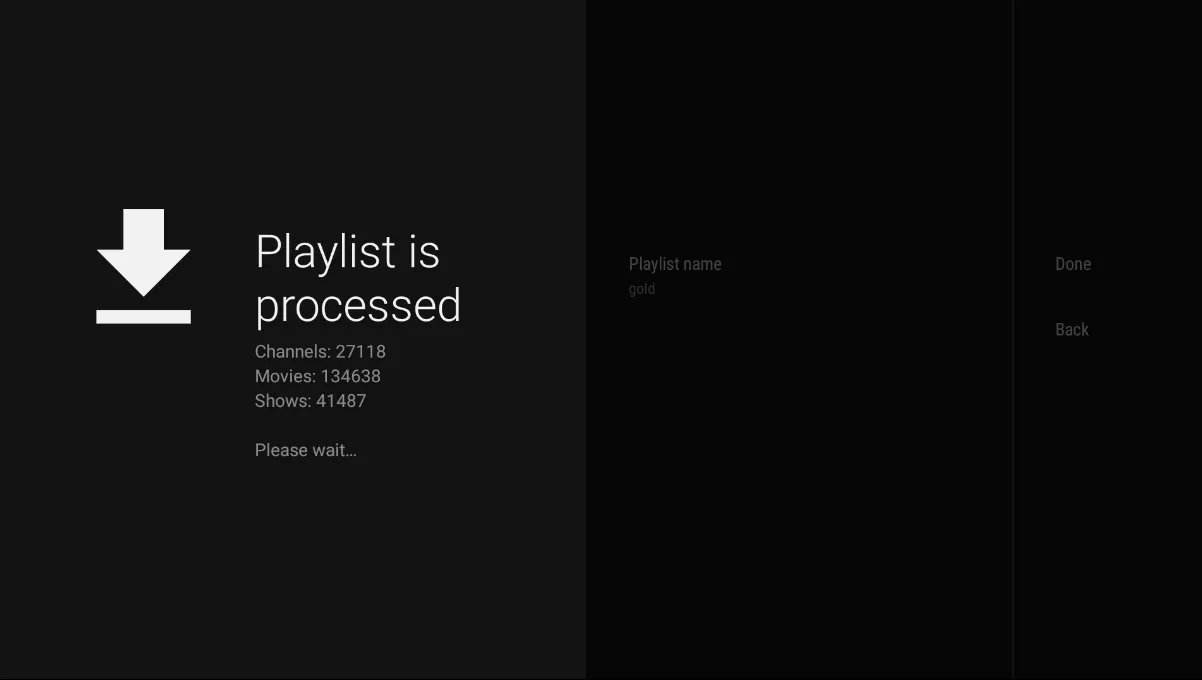Viewport: 1202px width, 680px height.
Task: Choose Done to finish the playlist
Action: 1073,264
